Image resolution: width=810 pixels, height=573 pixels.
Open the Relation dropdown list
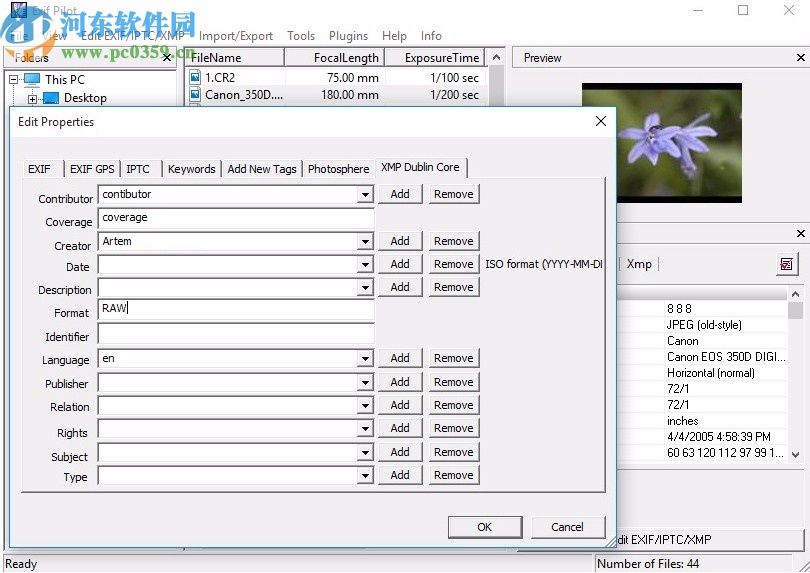pos(365,405)
